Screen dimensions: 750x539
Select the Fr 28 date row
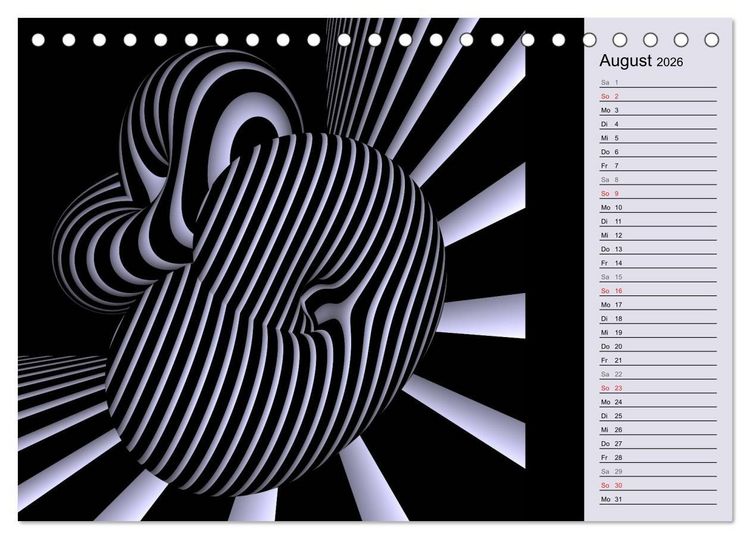click(x=659, y=457)
